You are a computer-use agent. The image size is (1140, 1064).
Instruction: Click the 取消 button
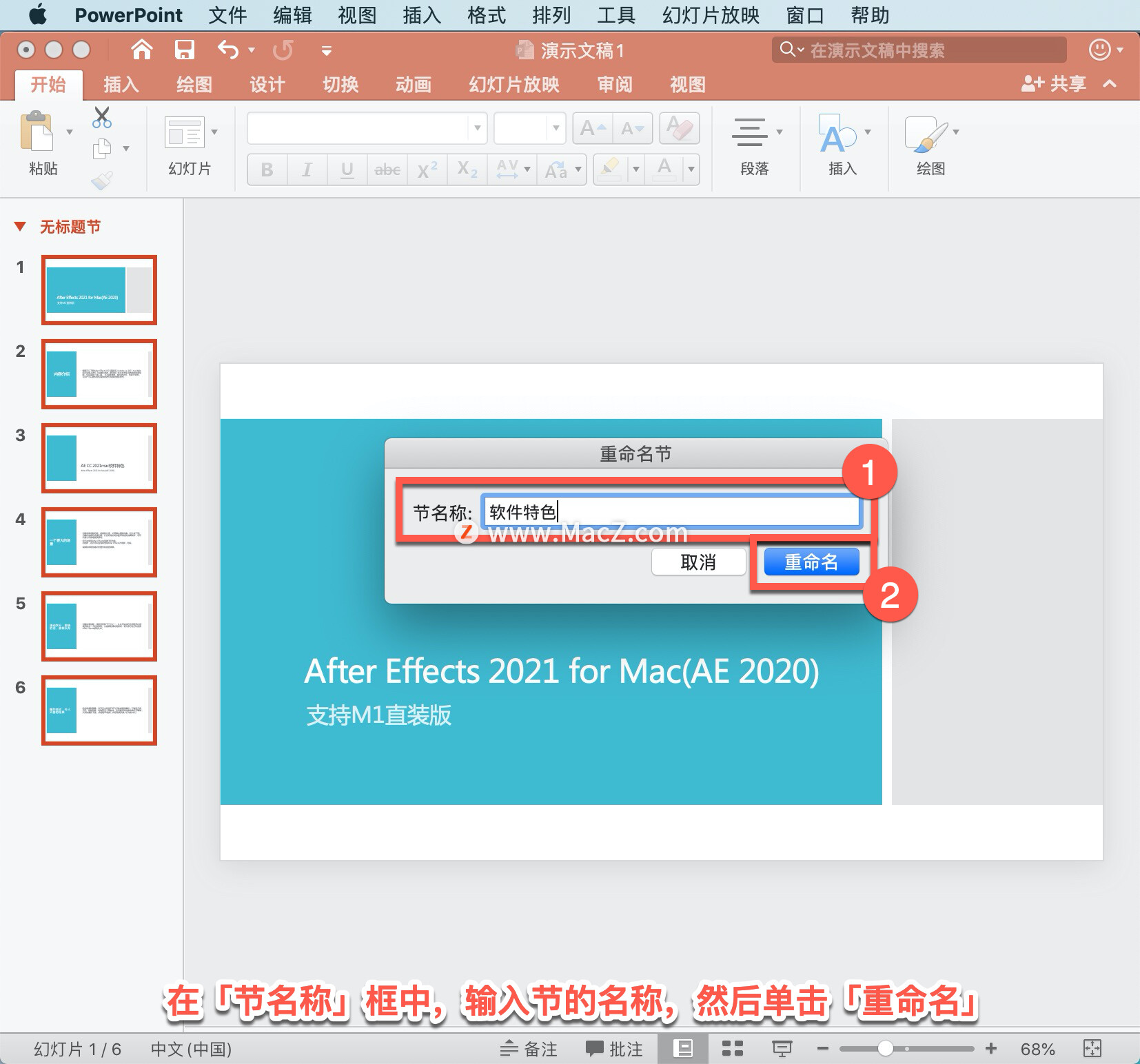tap(698, 562)
